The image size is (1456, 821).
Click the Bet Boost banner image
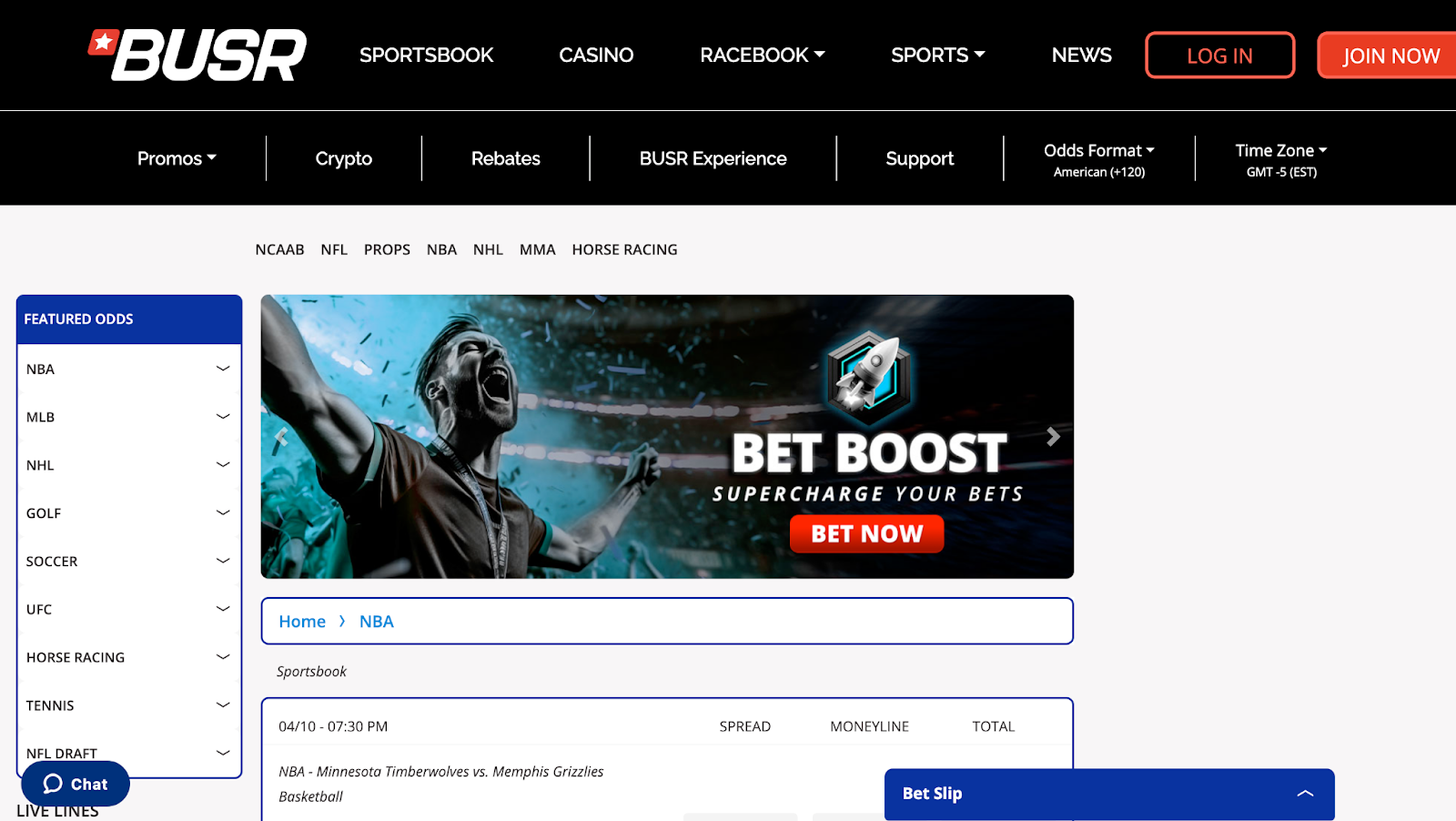click(x=667, y=437)
